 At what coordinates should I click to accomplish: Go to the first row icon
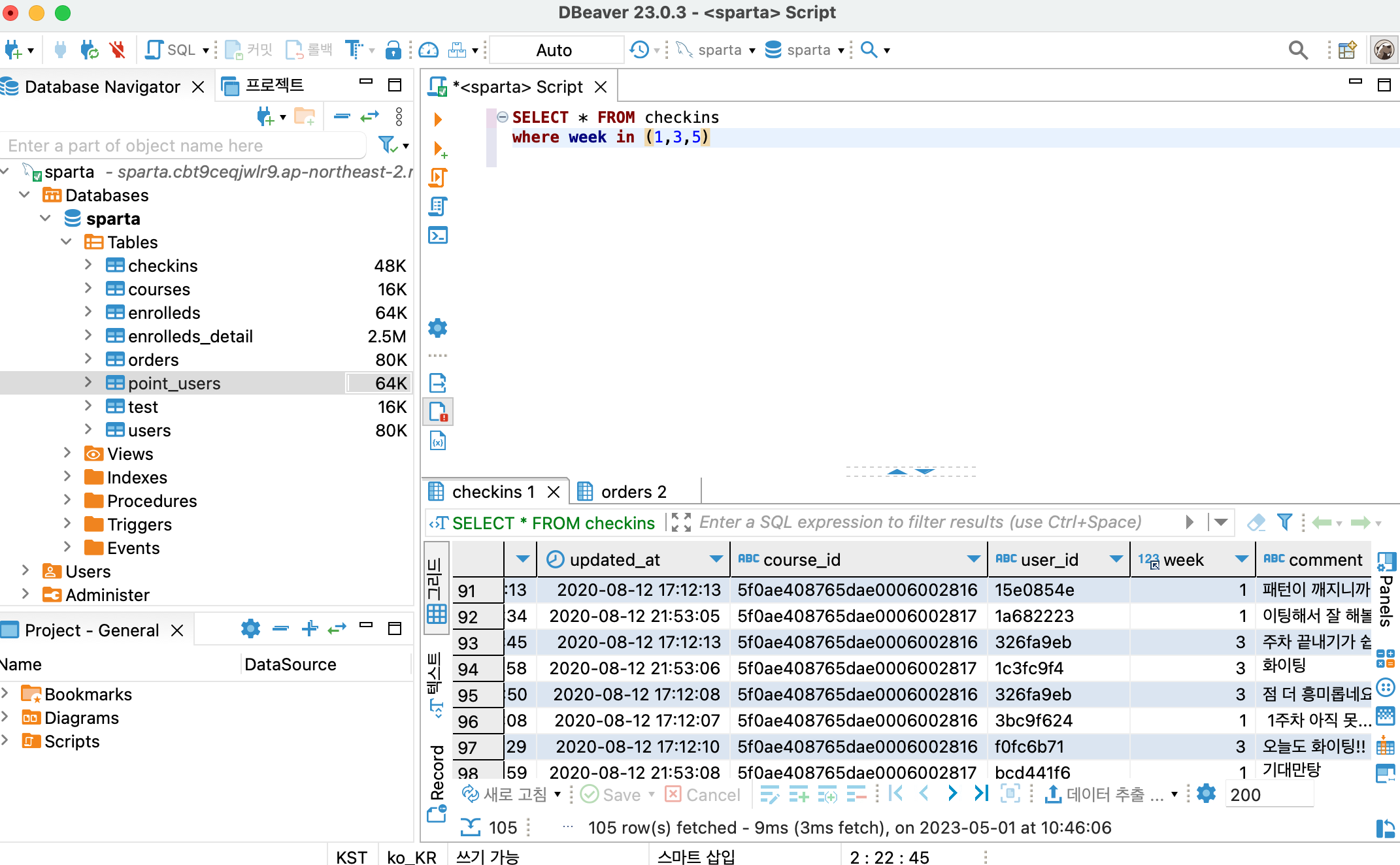pos(896,794)
